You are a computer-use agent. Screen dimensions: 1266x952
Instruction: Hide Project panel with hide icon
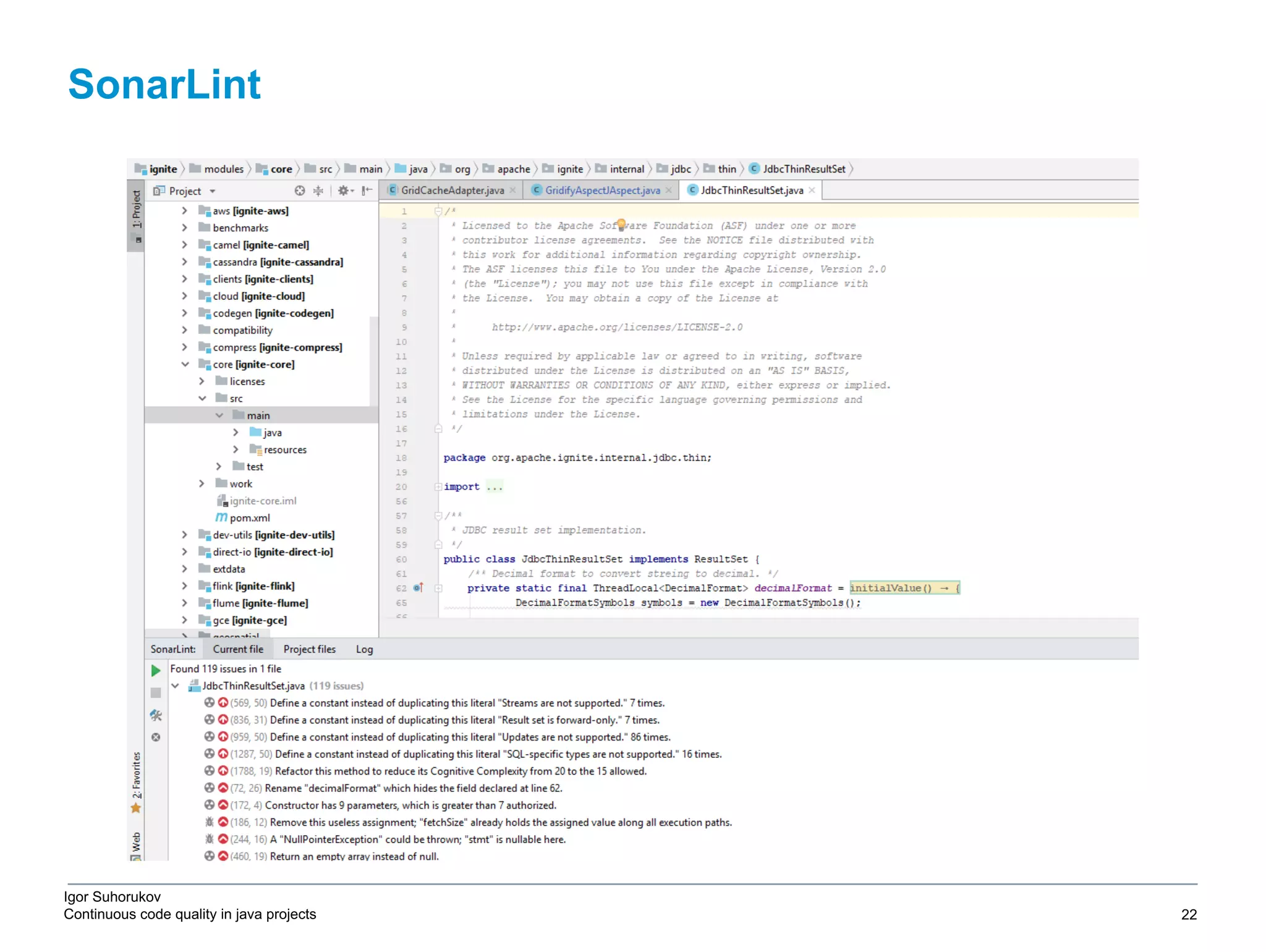click(x=367, y=191)
